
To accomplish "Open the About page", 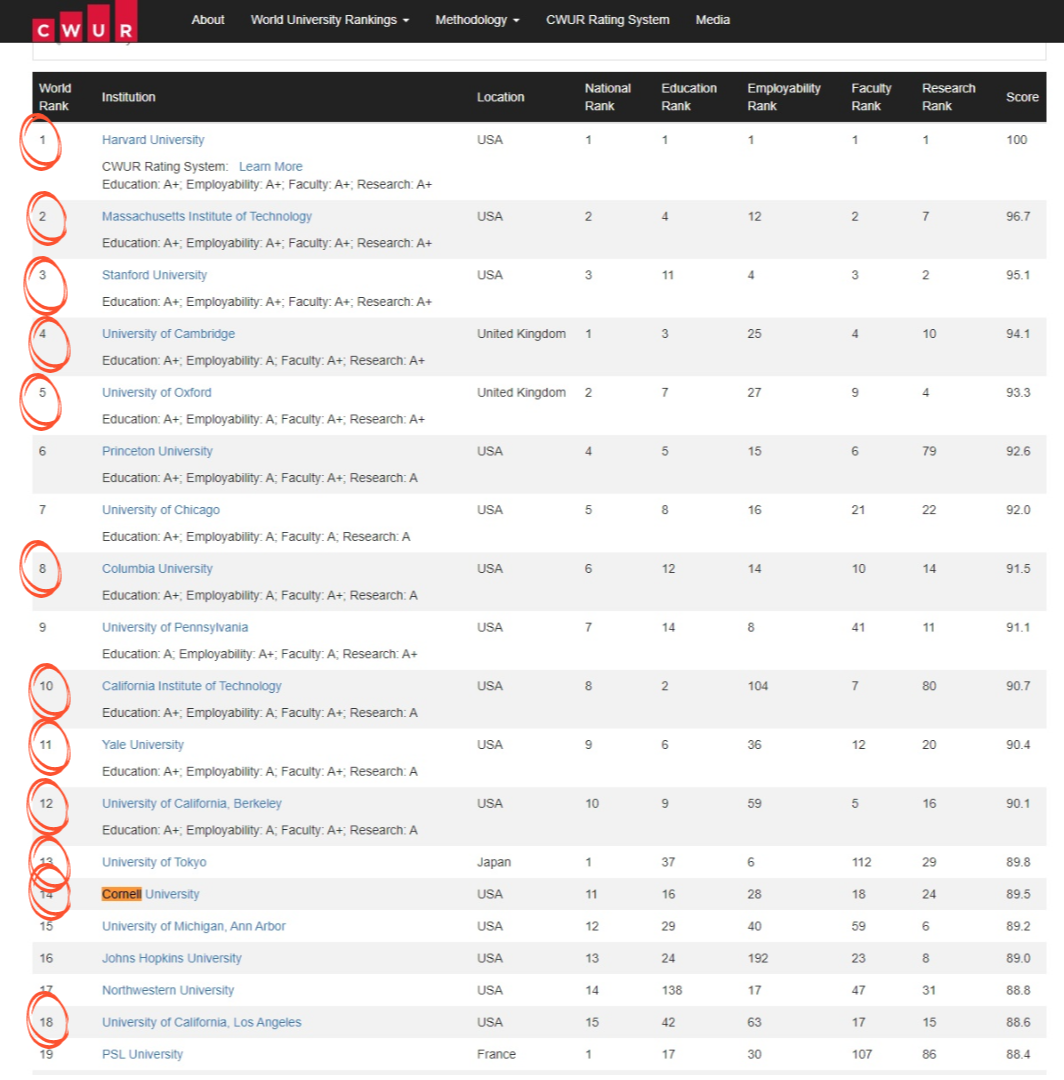I will pos(207,20).
